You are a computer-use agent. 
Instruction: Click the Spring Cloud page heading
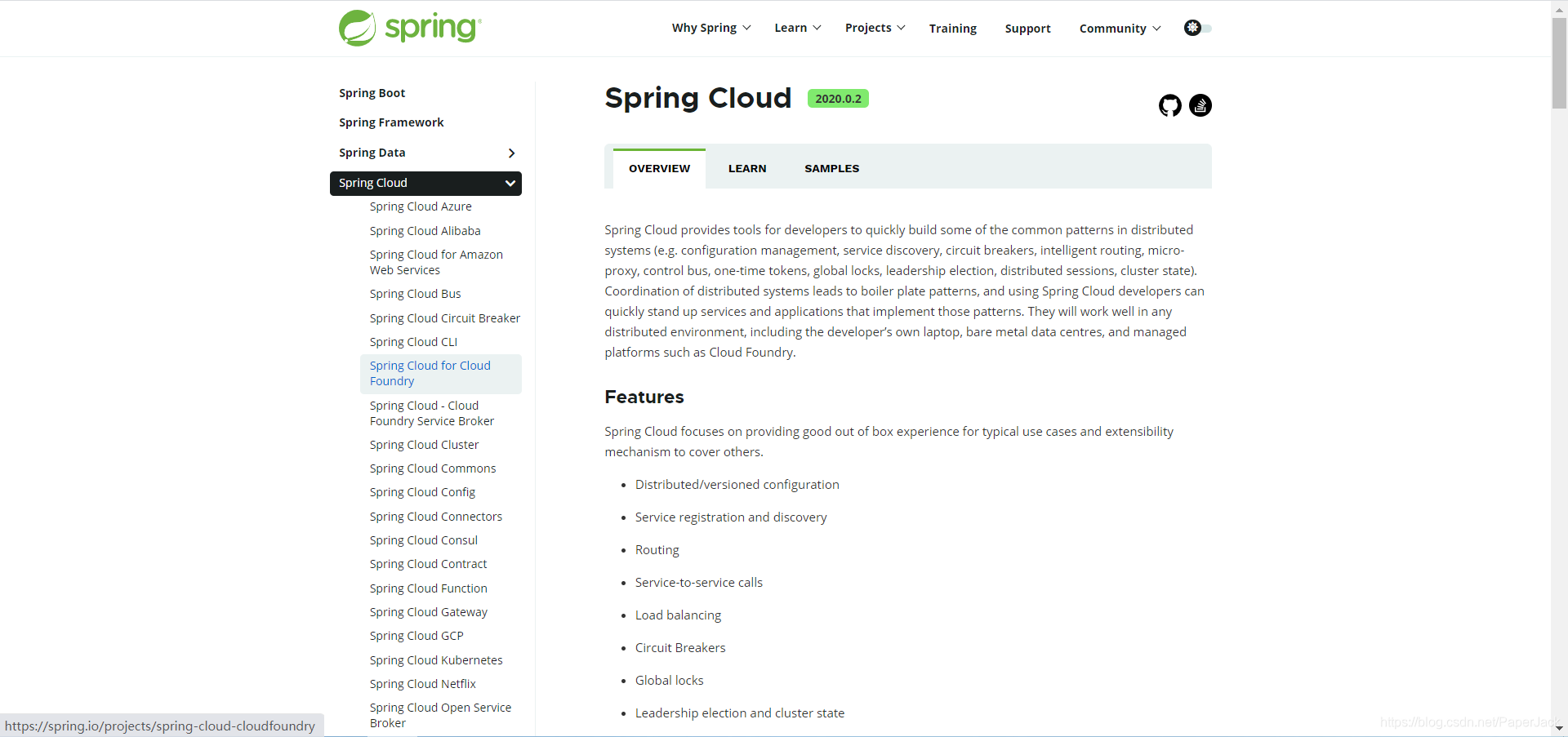(x=697, y=98)
